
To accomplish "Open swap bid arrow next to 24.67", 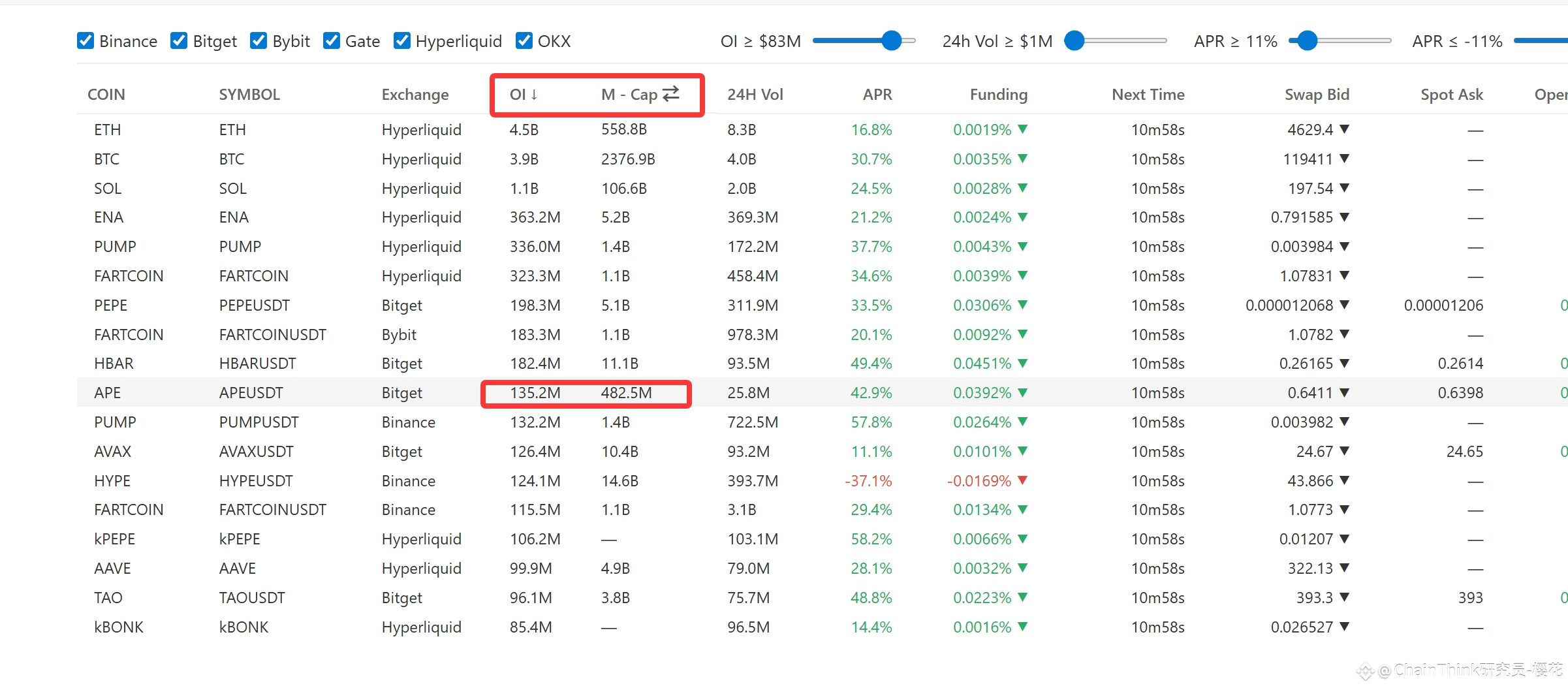I will (x=1344, y=451).
